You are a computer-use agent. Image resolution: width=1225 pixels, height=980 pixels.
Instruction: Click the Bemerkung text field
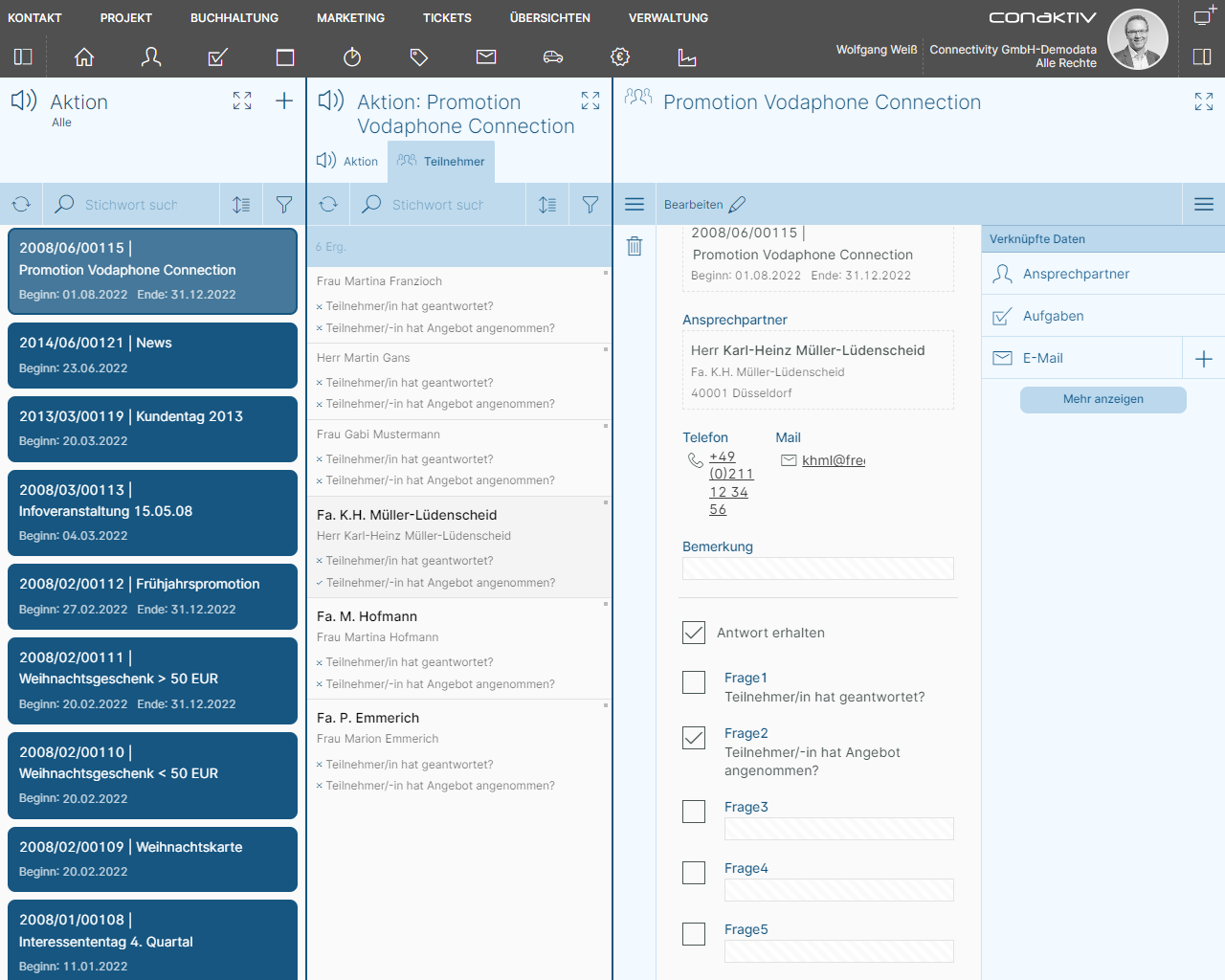(818, 568)
